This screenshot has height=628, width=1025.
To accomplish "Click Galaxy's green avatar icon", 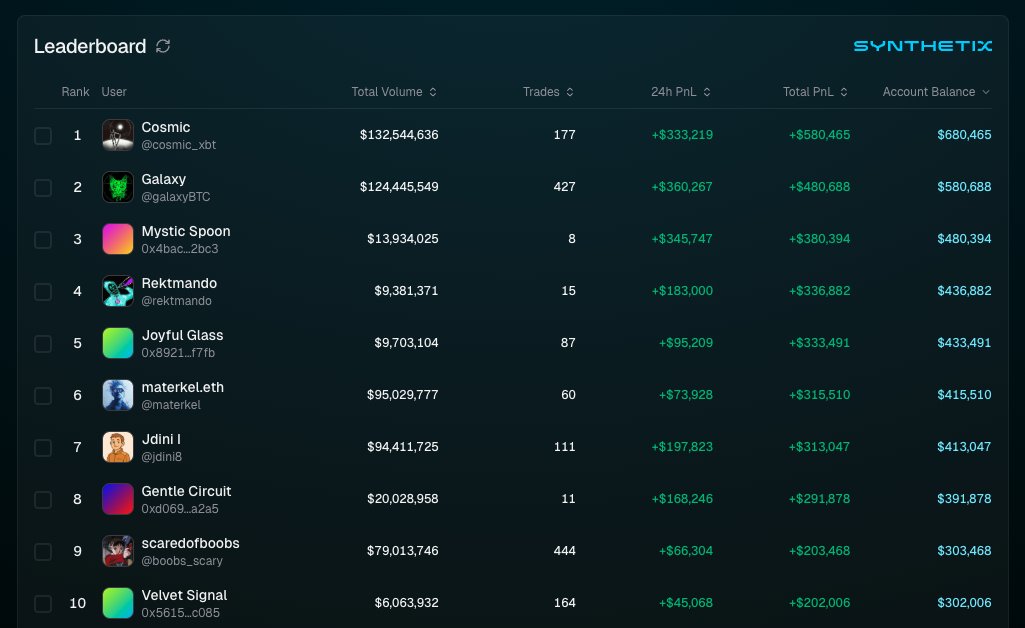I will coord(118,187).
